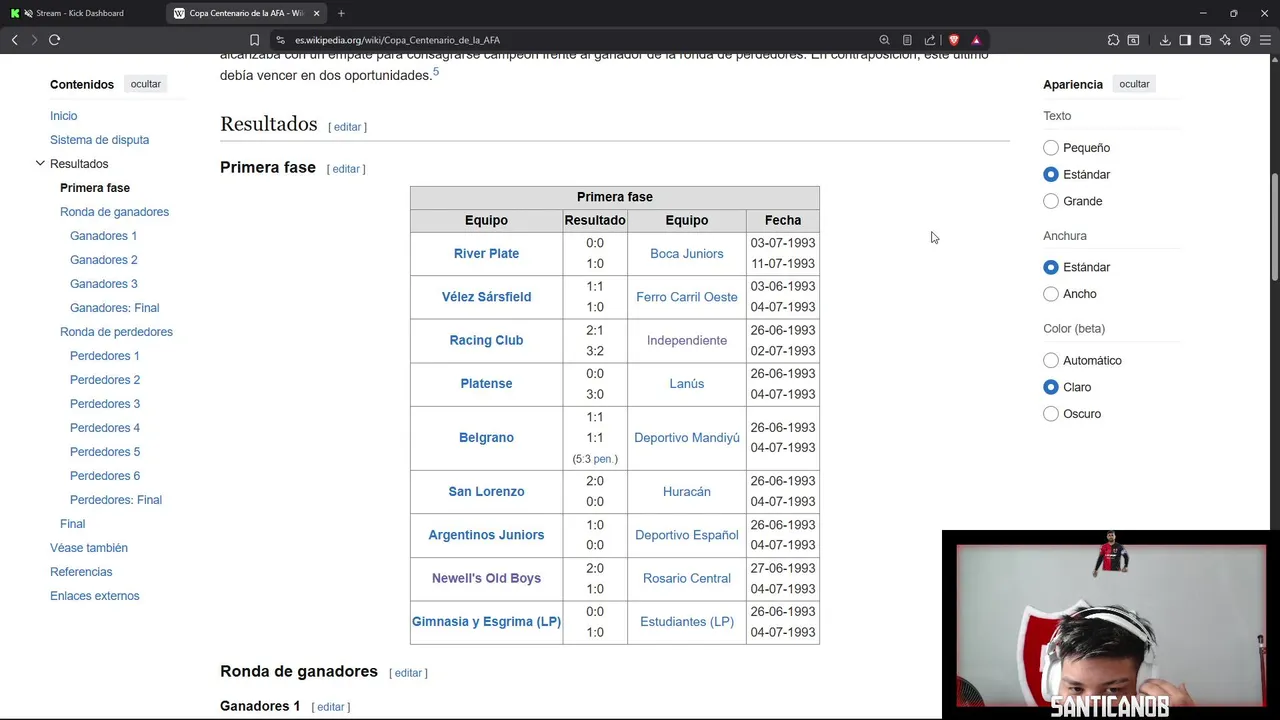Screen dimensions: 1280x720
Task: Open Brave Shields lion icon
Action: click(x=954, y=40)
